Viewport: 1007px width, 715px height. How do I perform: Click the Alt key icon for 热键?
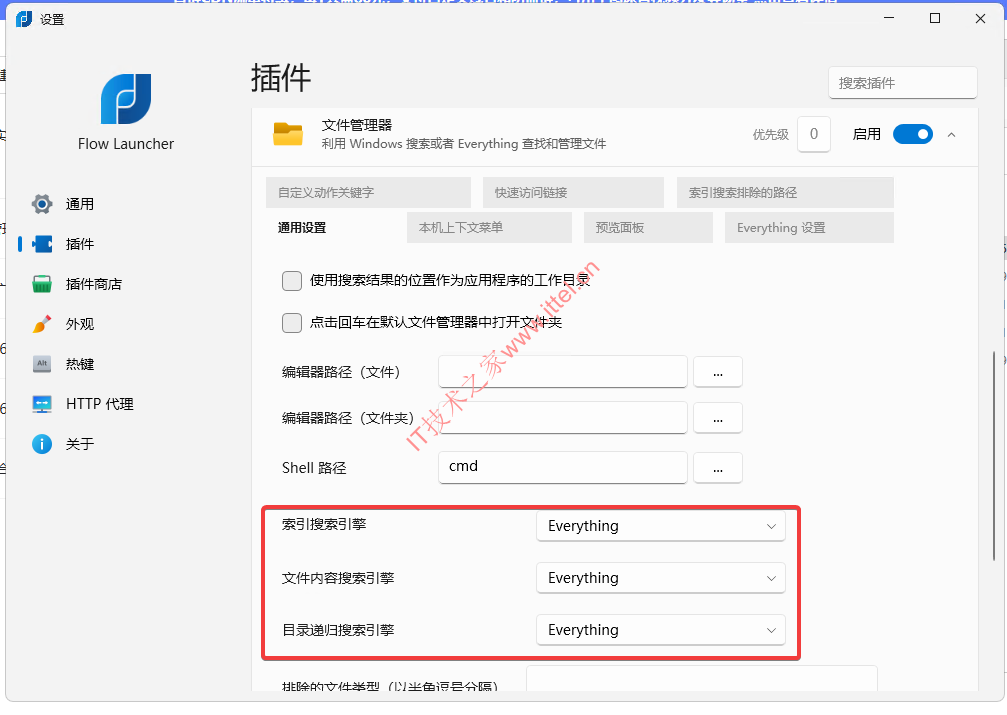coord(42,364)
